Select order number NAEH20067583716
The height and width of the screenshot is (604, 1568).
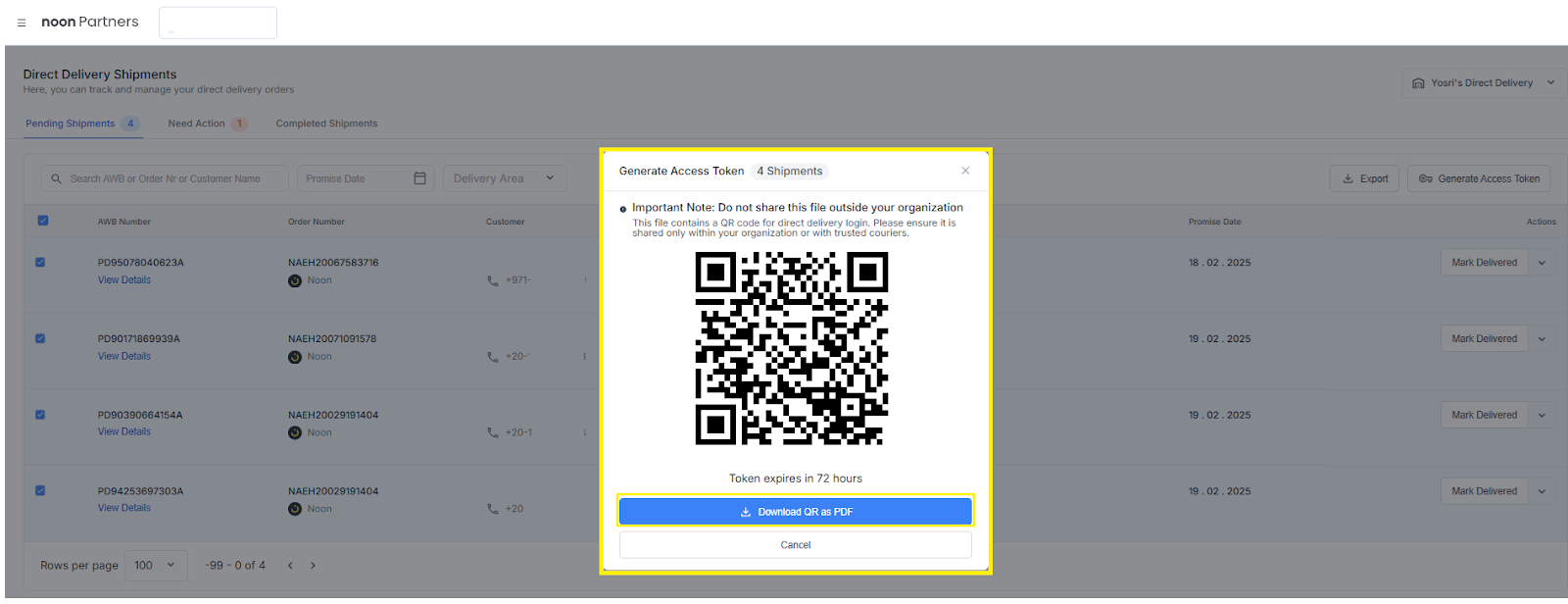tap(333, 263)
